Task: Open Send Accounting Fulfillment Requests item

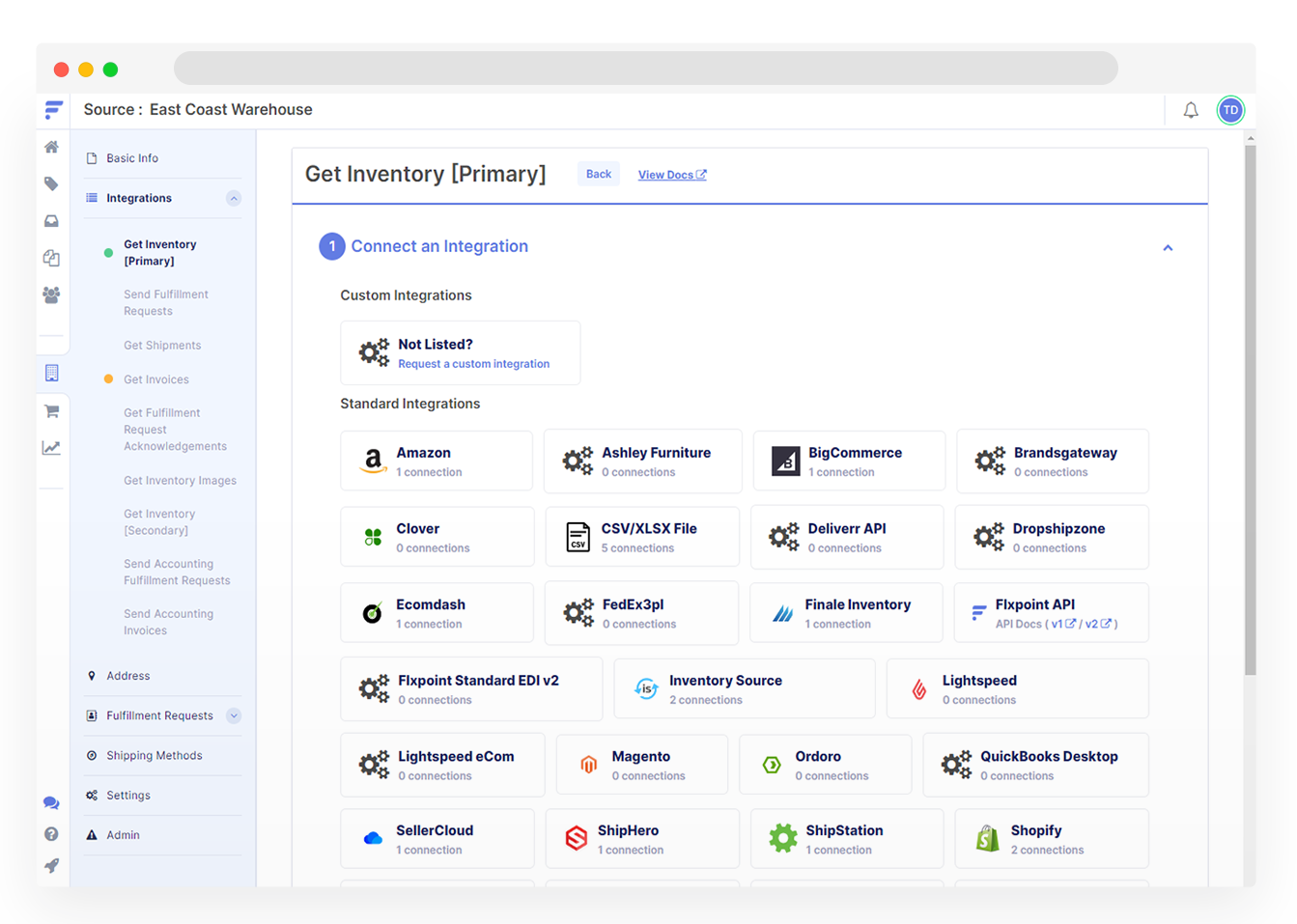Action: coord(177,573)
